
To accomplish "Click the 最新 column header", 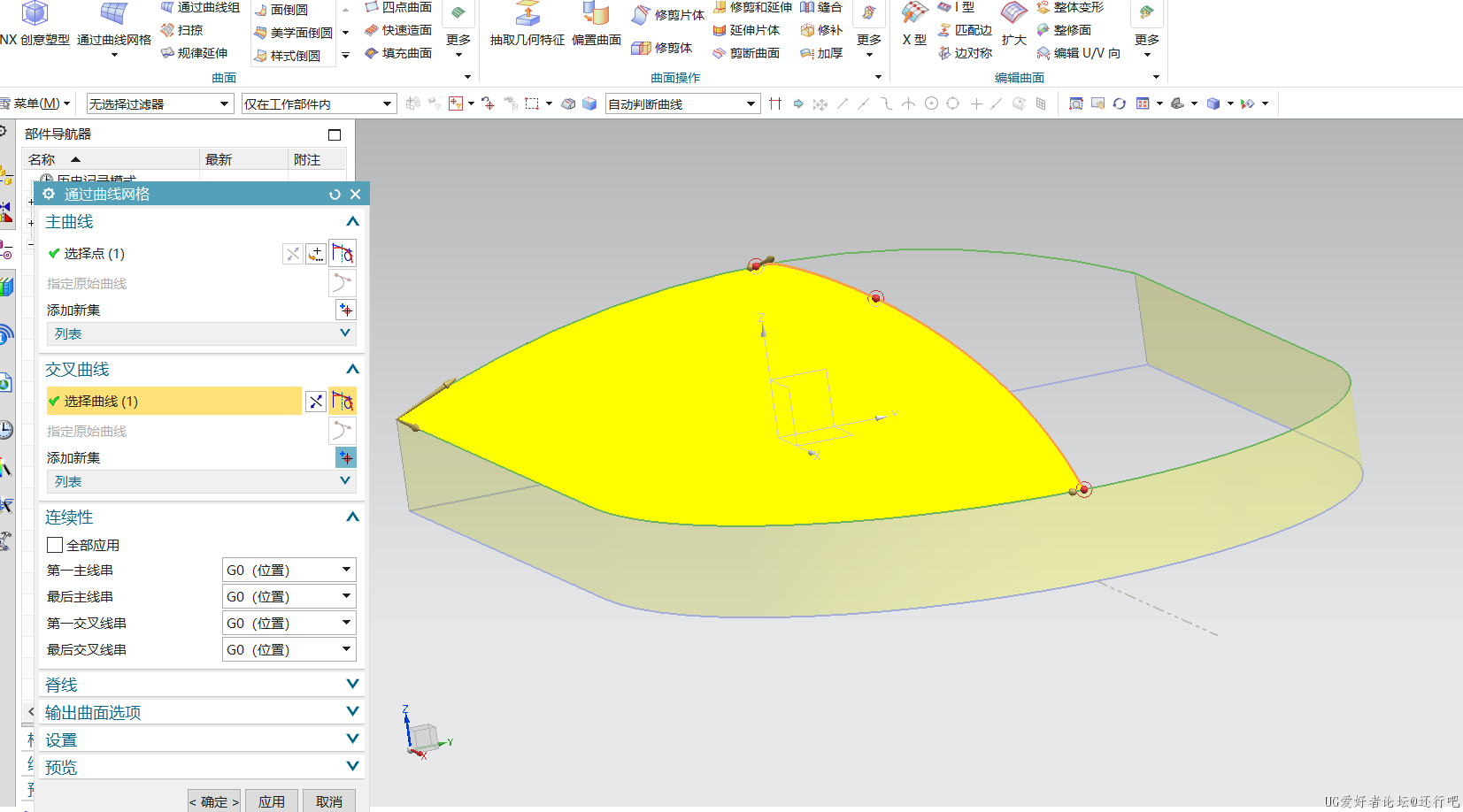I will 244,159.
